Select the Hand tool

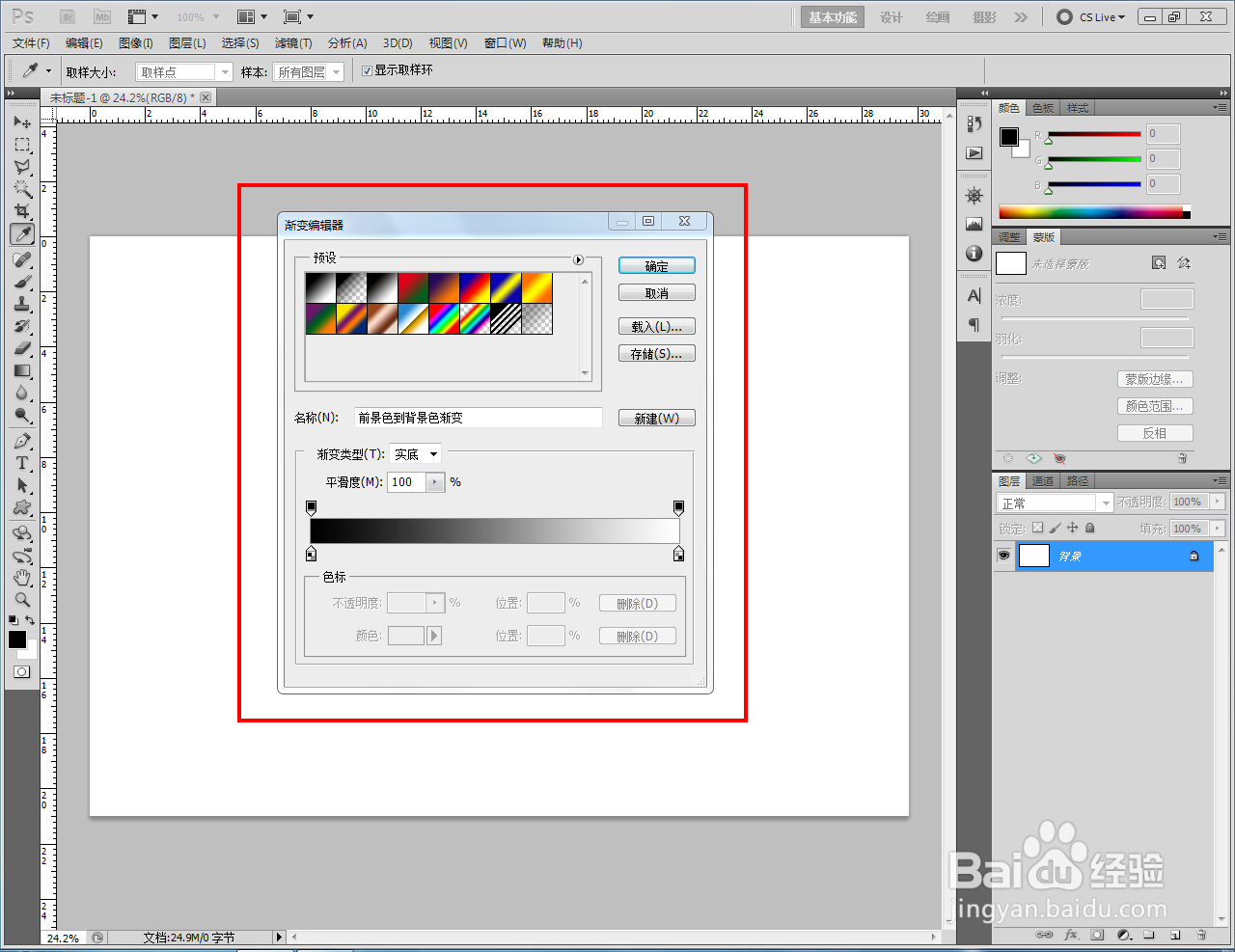pos(22,578)
